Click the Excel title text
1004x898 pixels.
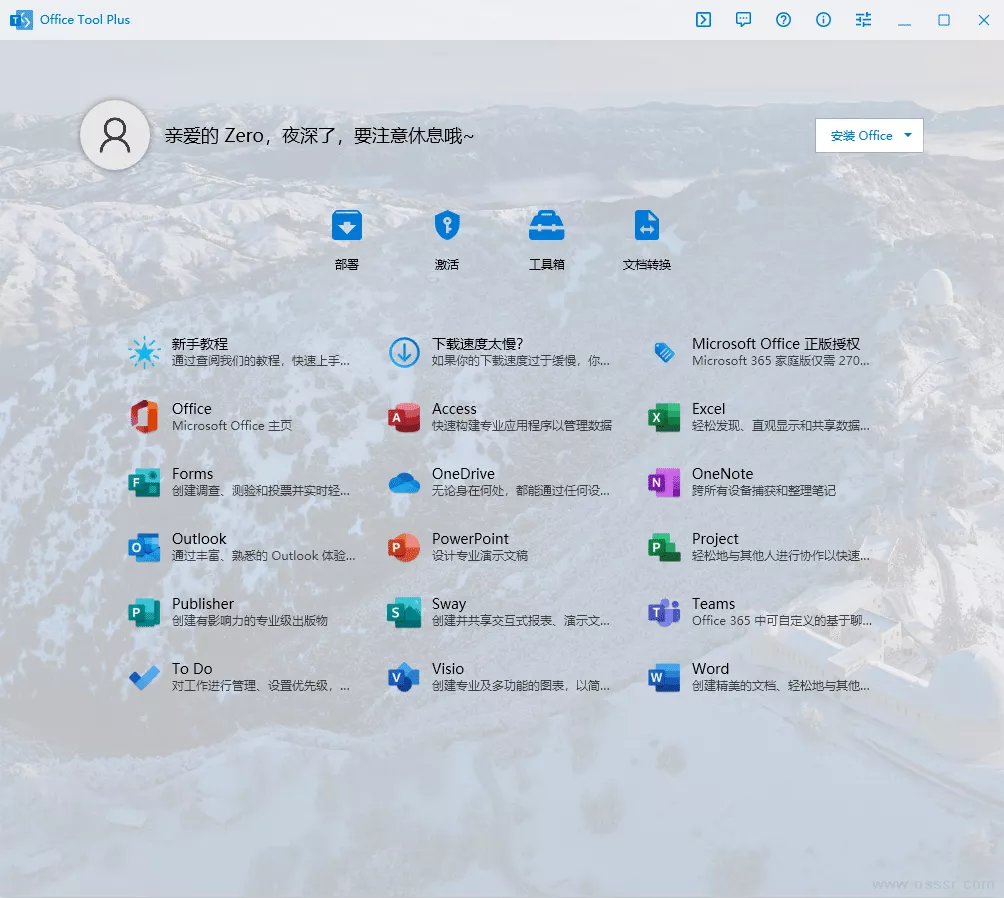(708, 409)
